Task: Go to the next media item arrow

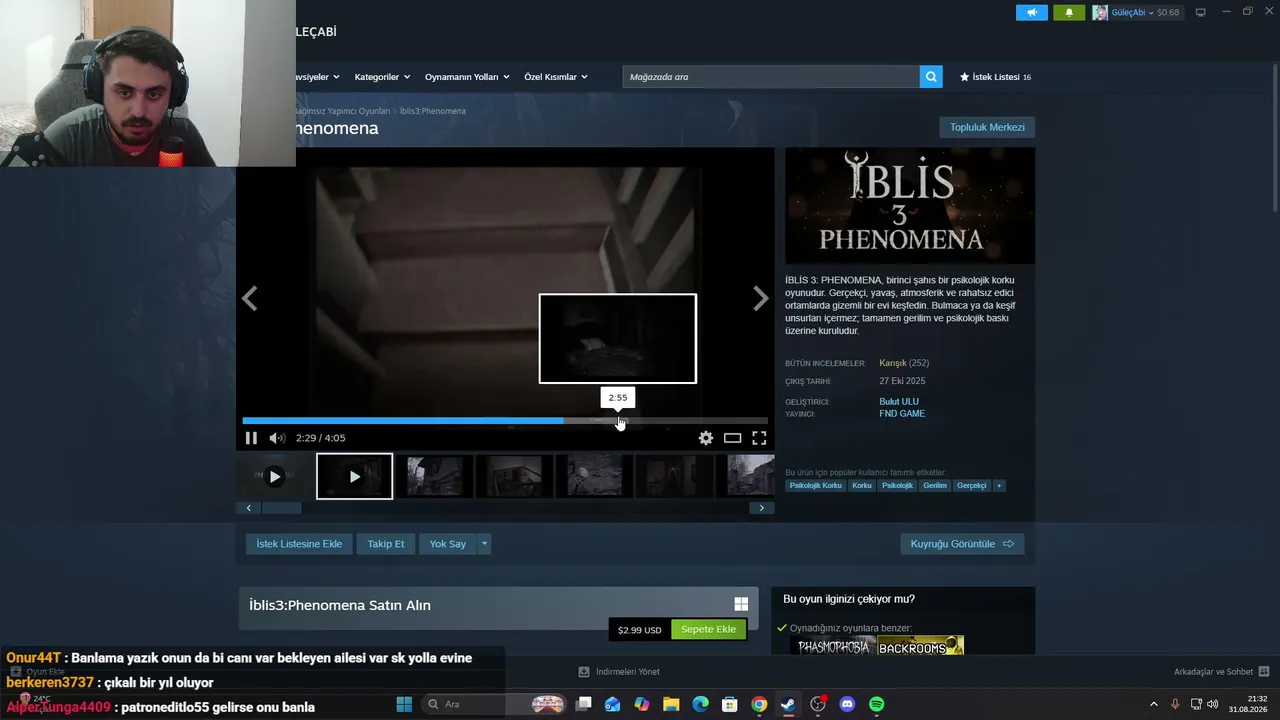Action: (x=761, y=298)
